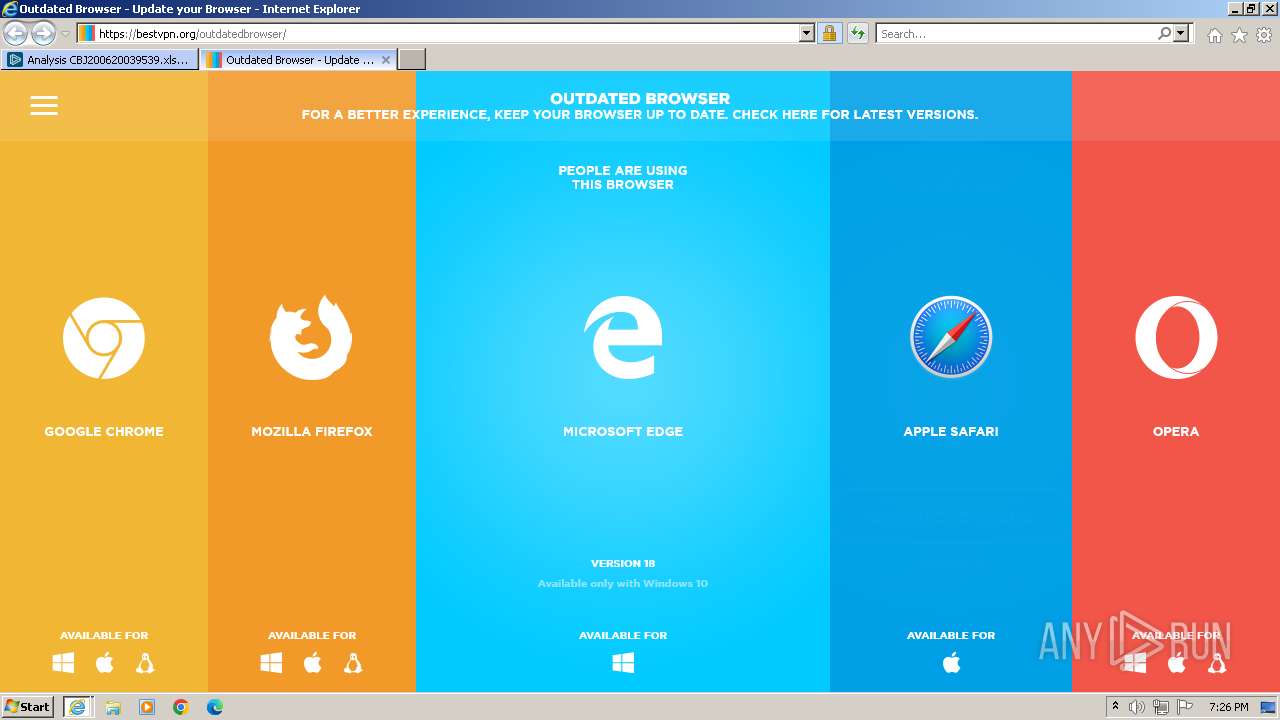1280x720 pixels.
Task: Click 'Available only with Windows 10' text
Action: click(x=623, y=583)
